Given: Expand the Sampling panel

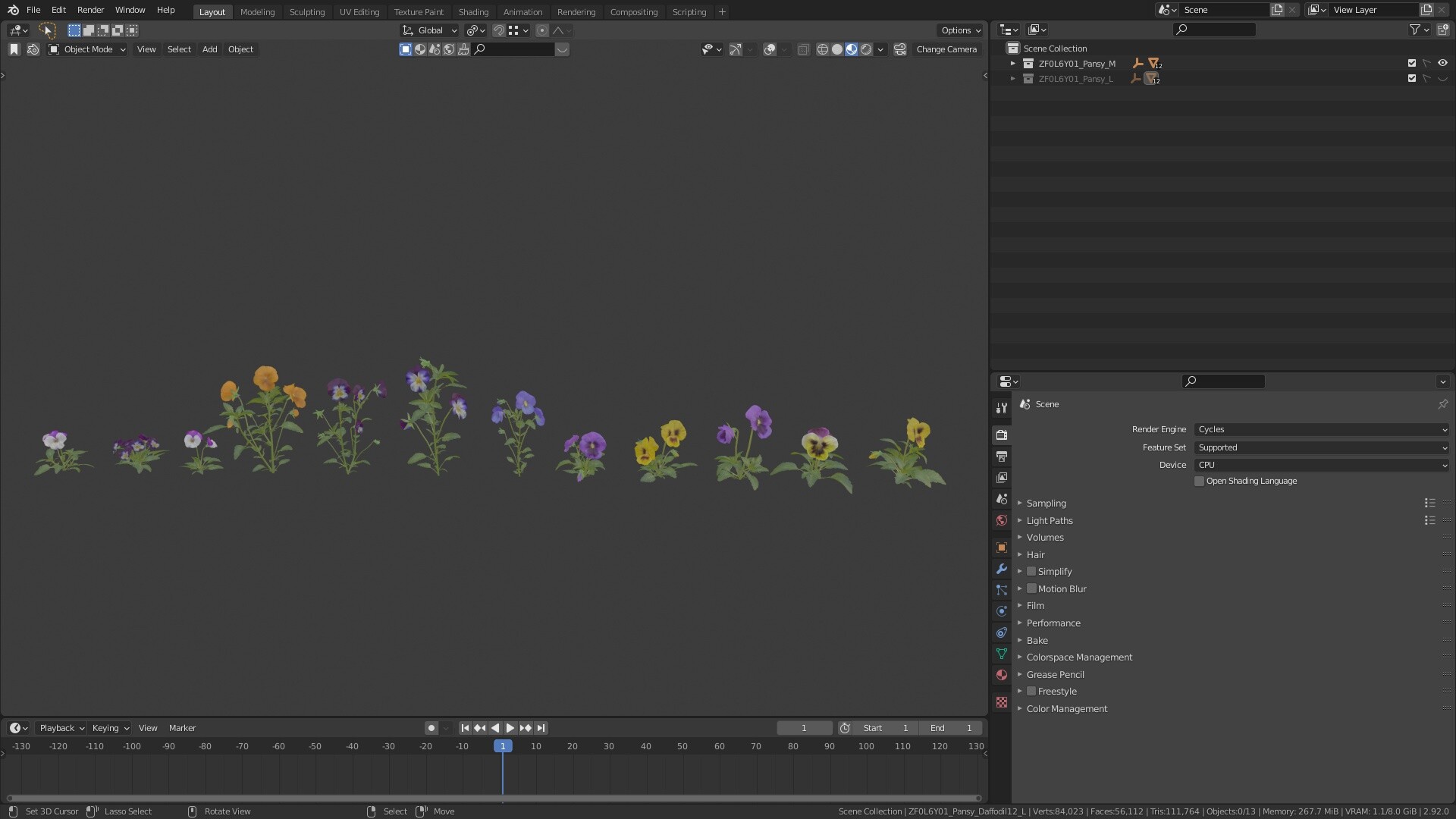Looking at the screenshot, I should (1046, 504).
